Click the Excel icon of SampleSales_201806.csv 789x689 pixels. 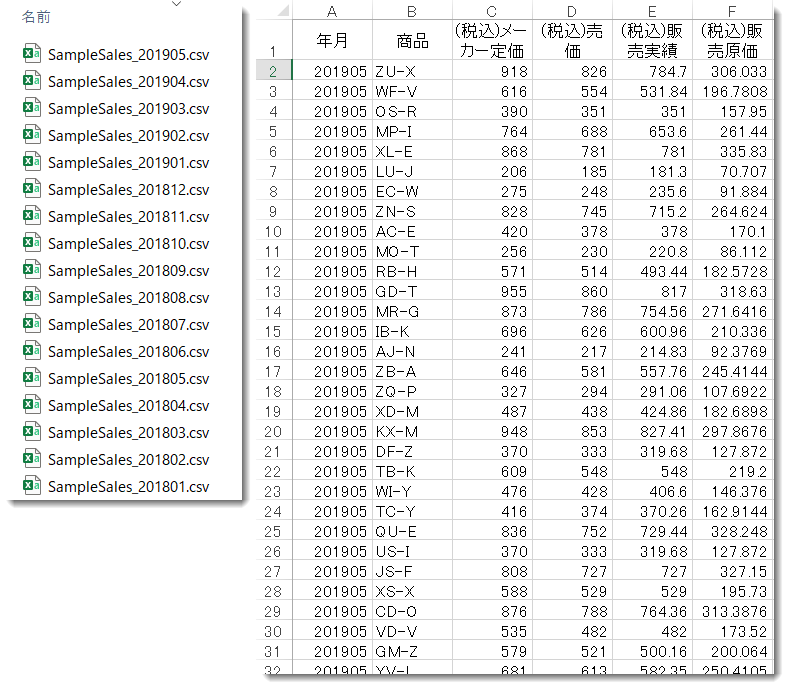tap(32, 350)
